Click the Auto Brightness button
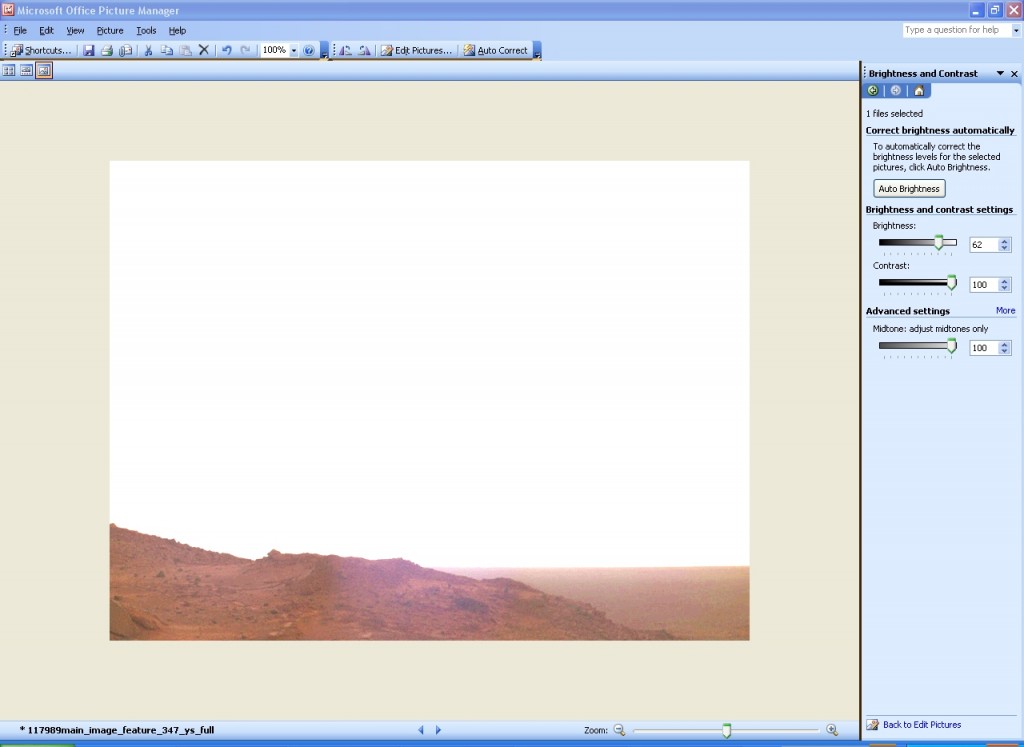Viewport: 1024px width, 747px height. 909,189
